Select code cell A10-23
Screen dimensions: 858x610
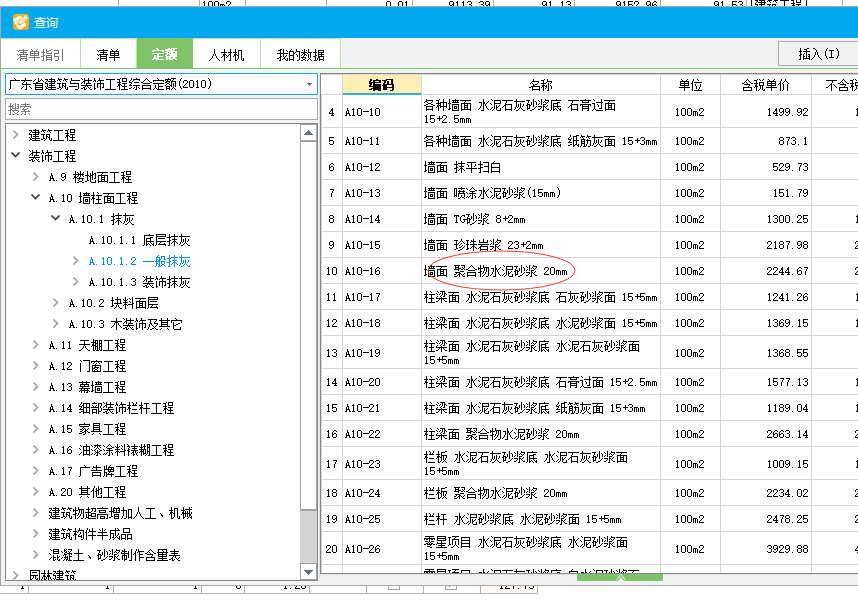point(382,464)
